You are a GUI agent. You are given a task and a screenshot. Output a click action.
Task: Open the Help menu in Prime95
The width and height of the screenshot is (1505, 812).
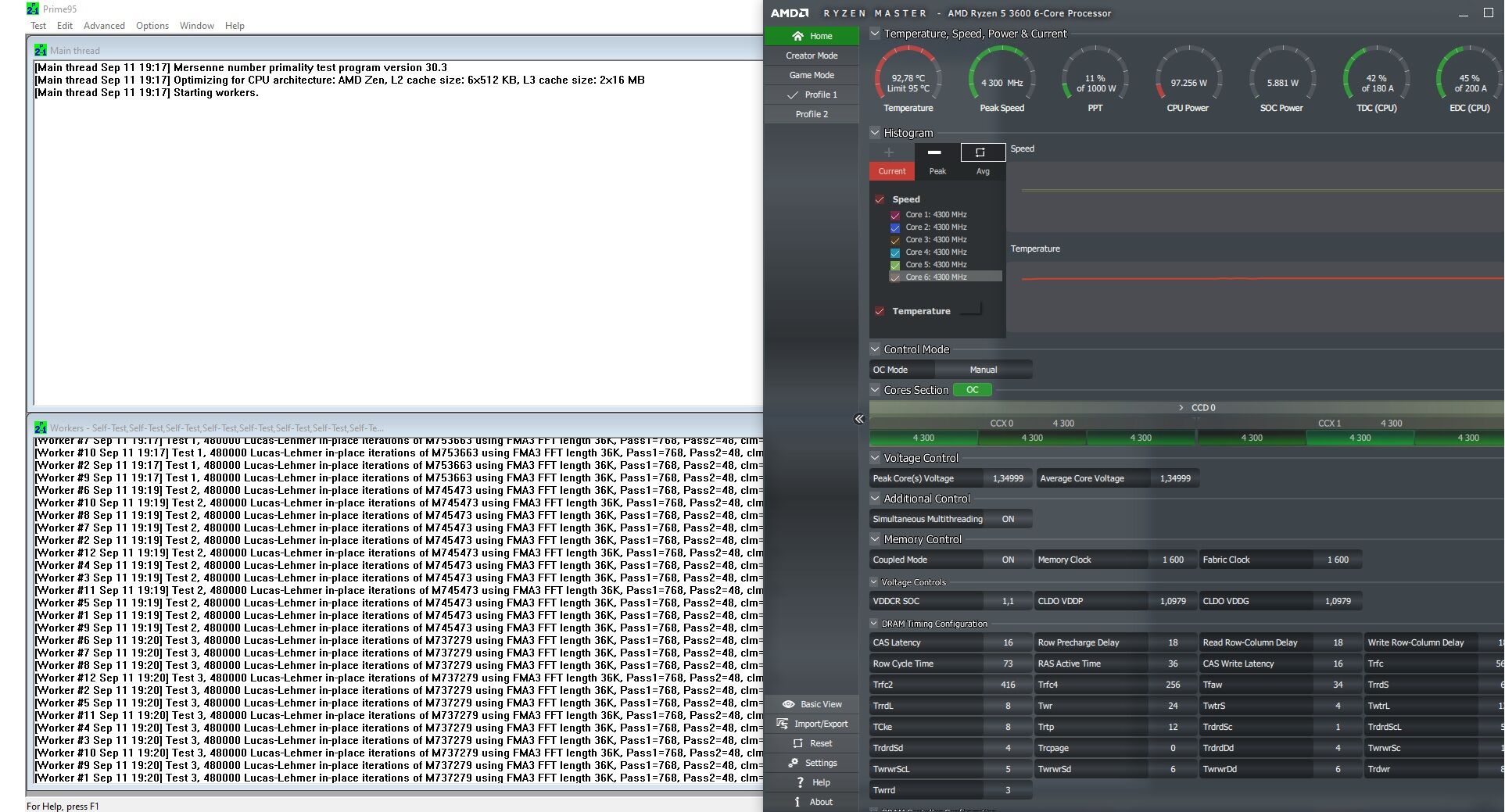click(x=235, y=26)
